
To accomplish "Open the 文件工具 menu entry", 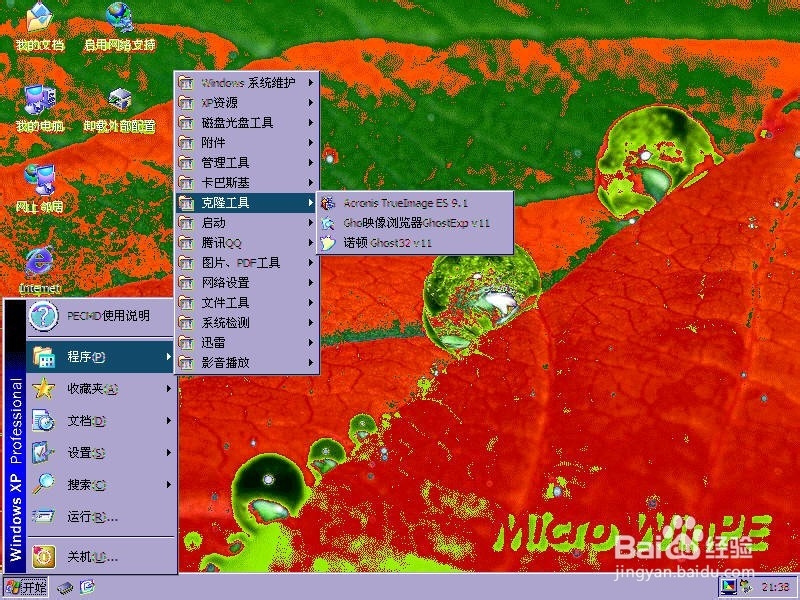I will coord(247,303).
